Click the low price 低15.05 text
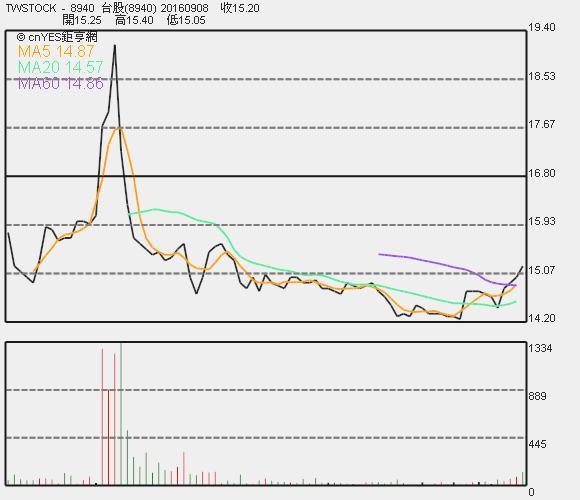Screen dimensions: 580x500 [186, 20]
